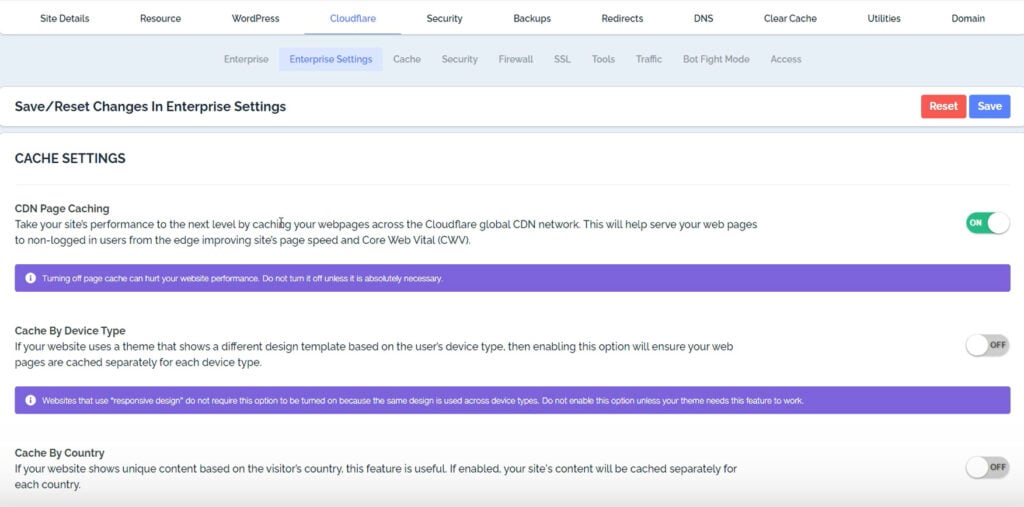The width and height of the screenshot is (1024, 507).
Task: Click the info icon in page cache warning
Action: pos(31,278)
